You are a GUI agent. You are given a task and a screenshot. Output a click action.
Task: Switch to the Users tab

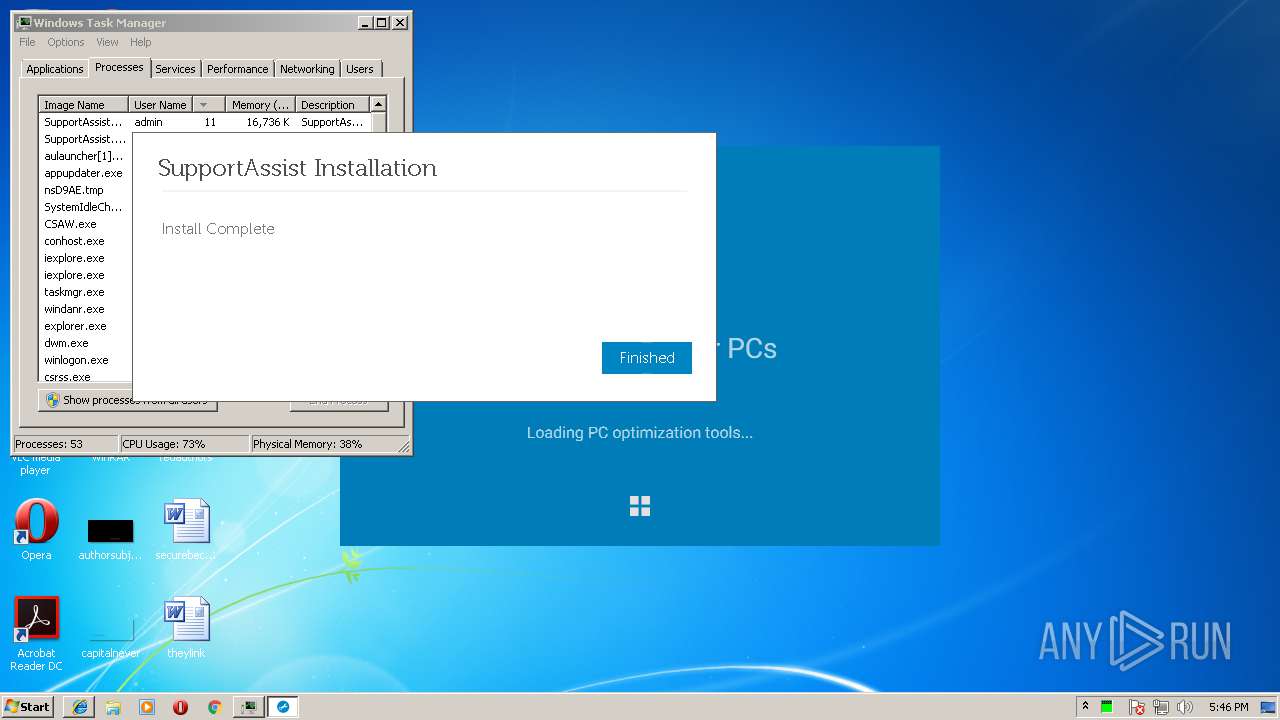pos(360,69)
